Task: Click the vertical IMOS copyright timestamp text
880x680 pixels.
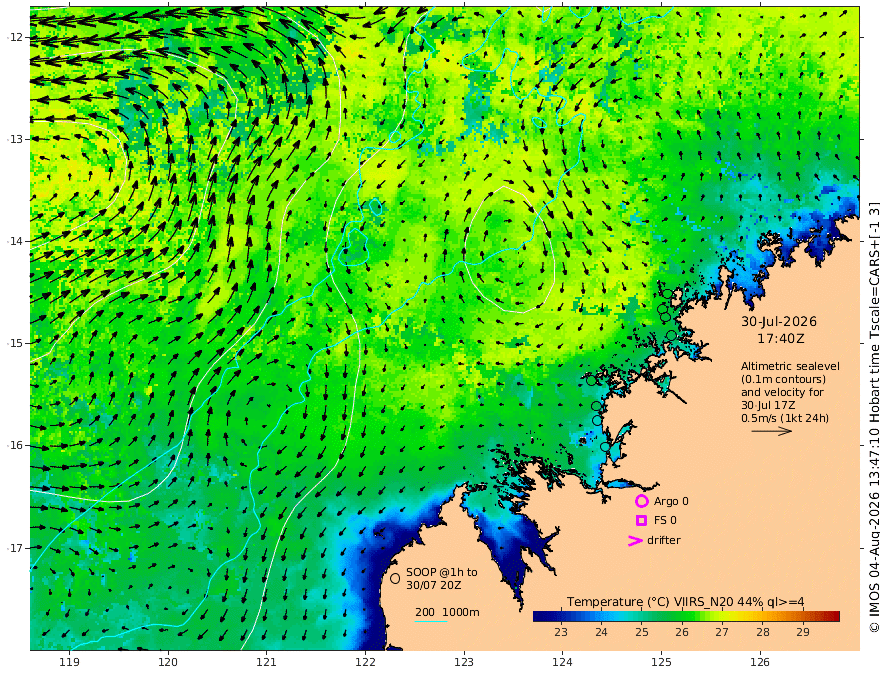Action: (873, 417)
